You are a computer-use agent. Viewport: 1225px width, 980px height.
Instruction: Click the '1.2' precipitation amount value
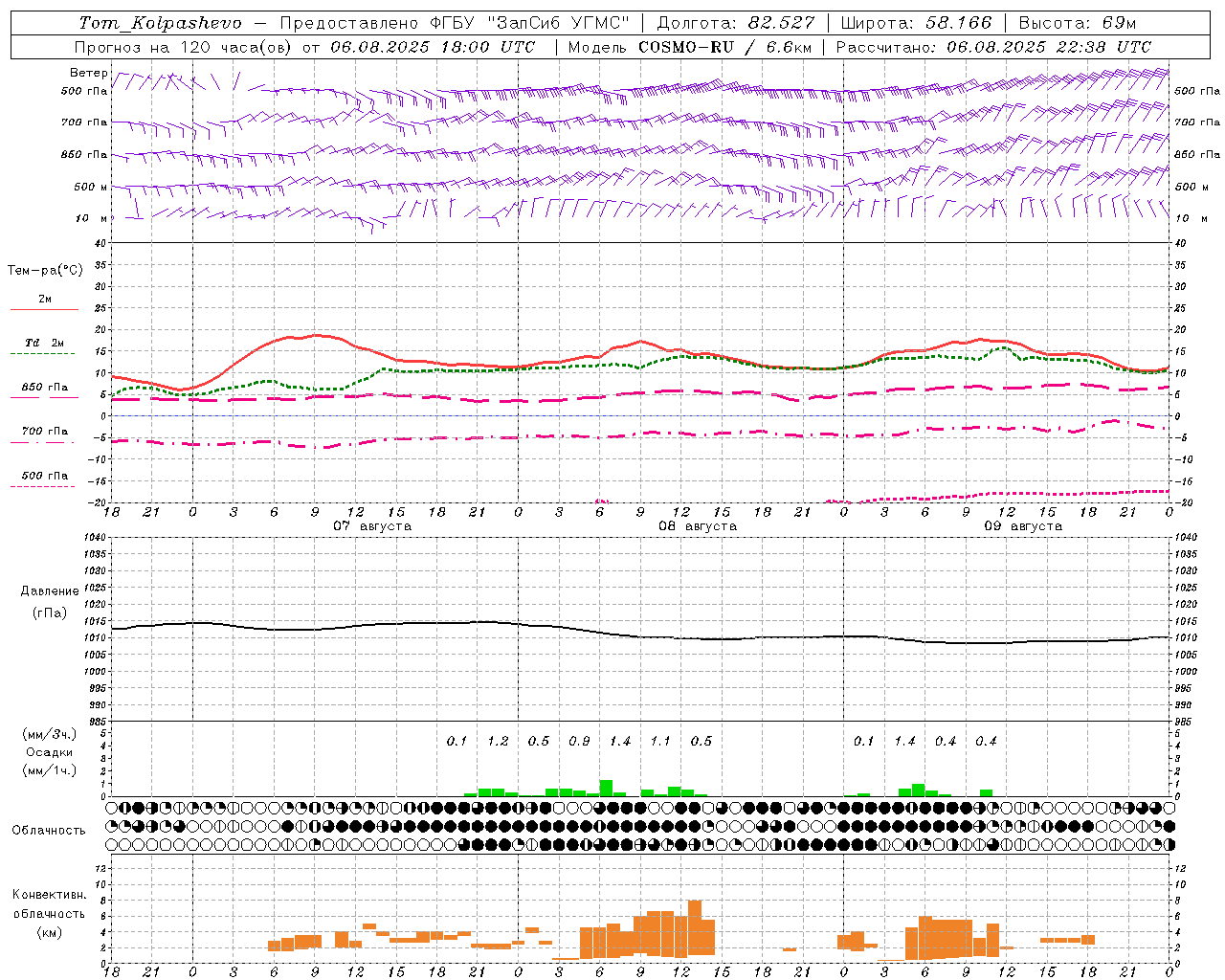pos(498,742)
